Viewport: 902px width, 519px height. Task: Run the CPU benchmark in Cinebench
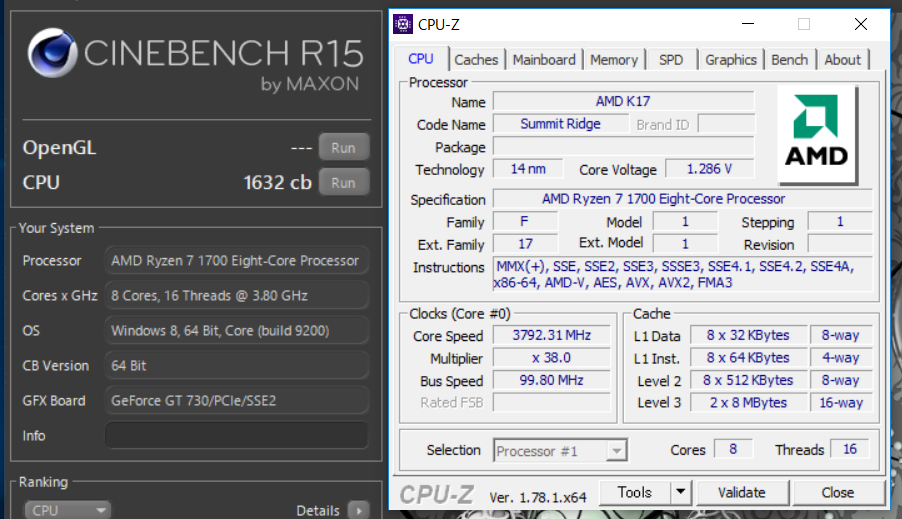(x=343, y=182)
